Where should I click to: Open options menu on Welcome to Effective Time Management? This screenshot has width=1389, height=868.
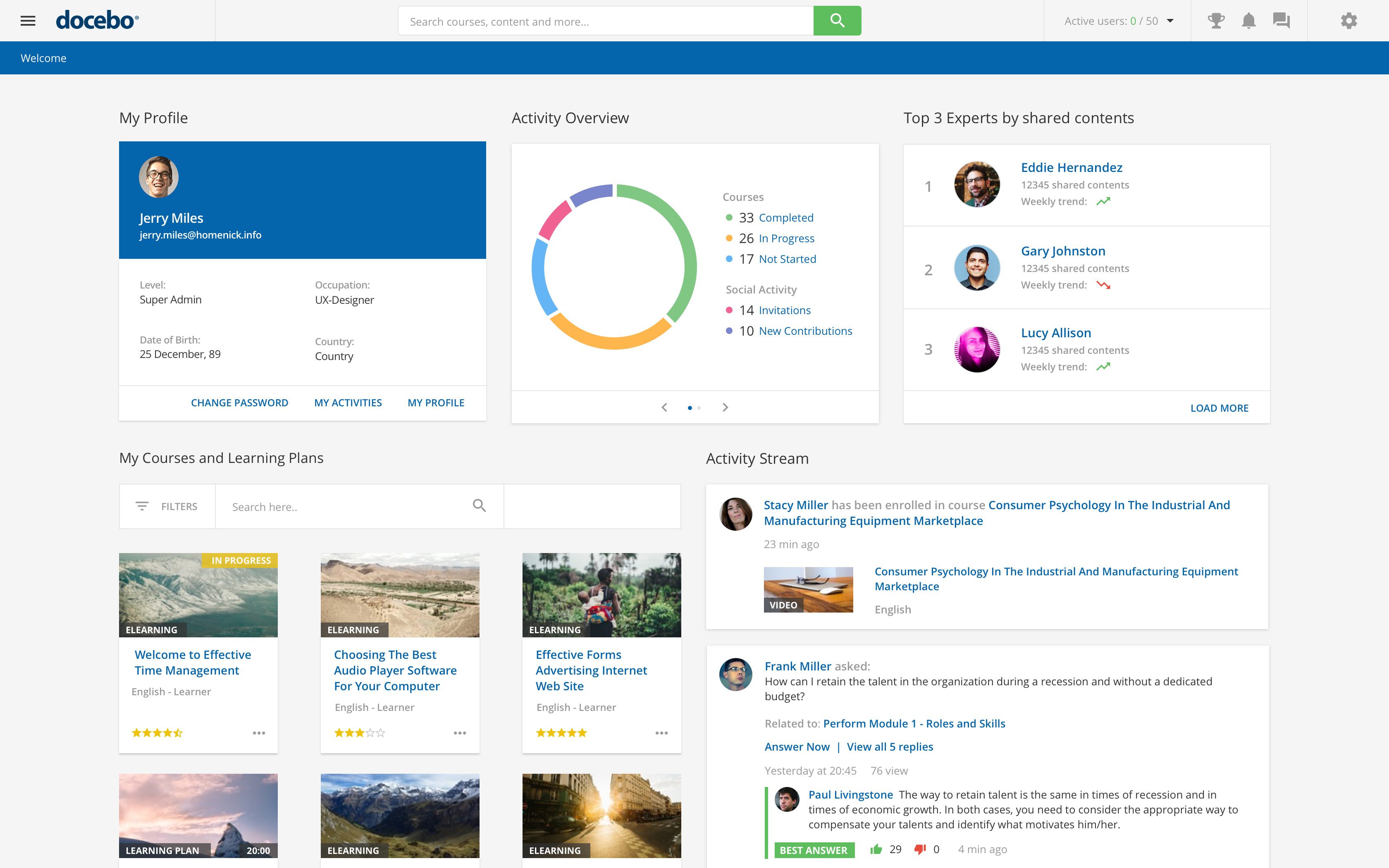(x=260, y=732)
